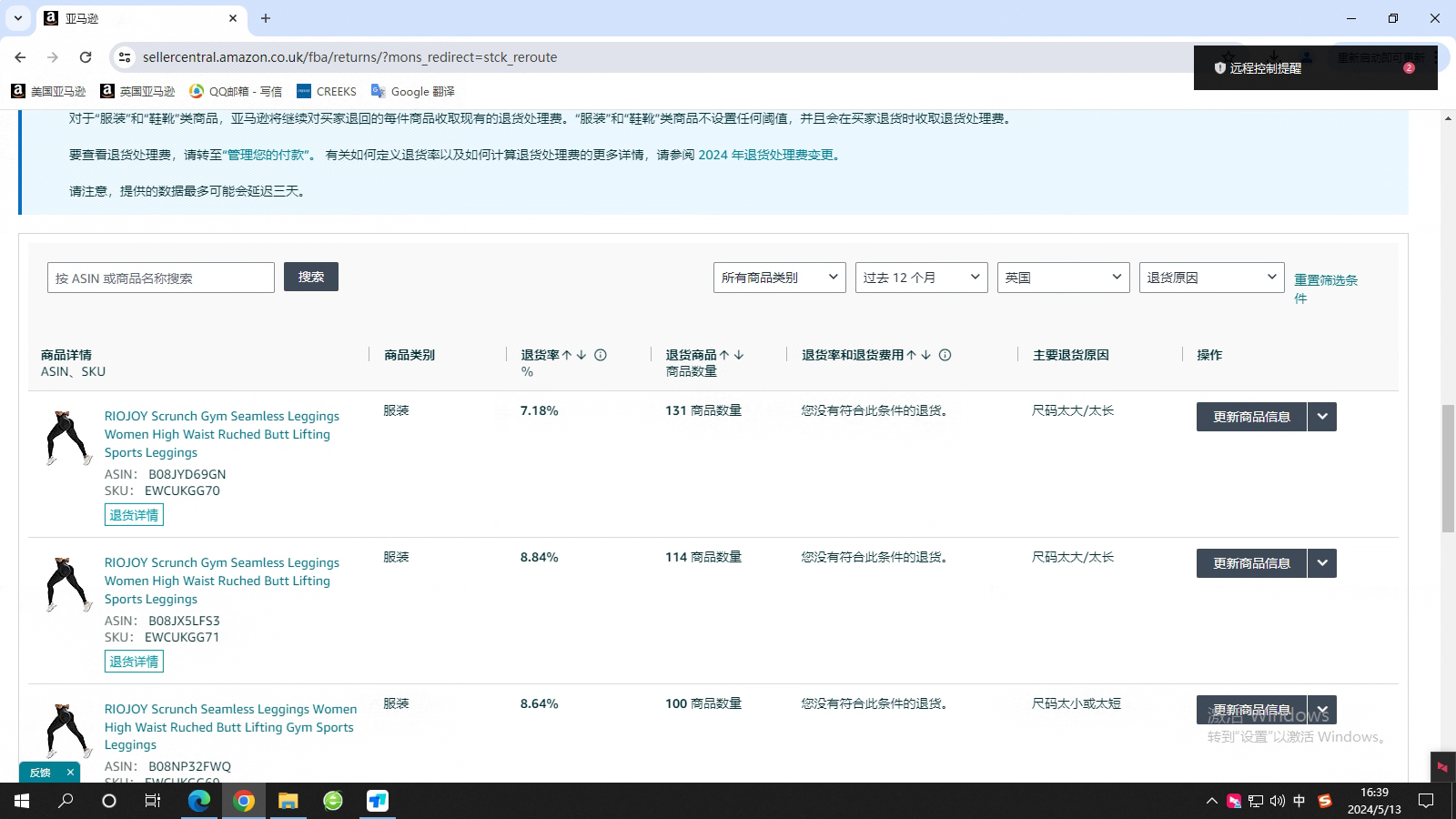Image resolution: width=1456 pixels, height=819 pixels.
Task: Open the tab search chevron button
Action: [x=17, y=18]
